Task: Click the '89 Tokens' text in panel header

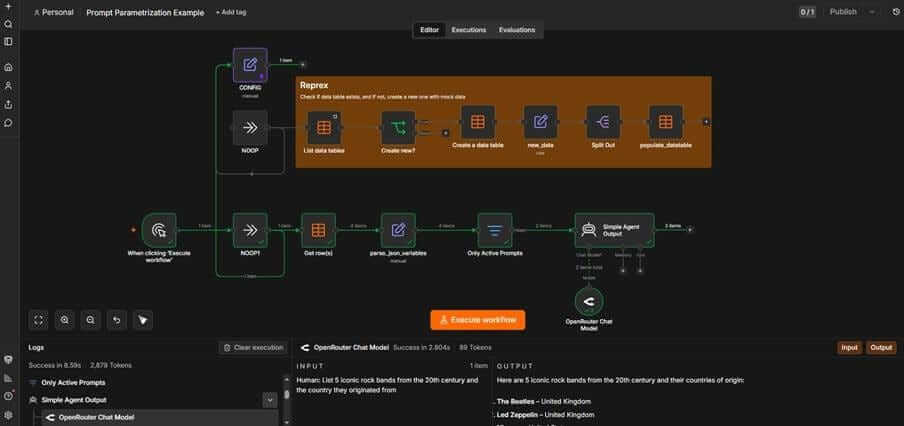Action: coord(476,348)
